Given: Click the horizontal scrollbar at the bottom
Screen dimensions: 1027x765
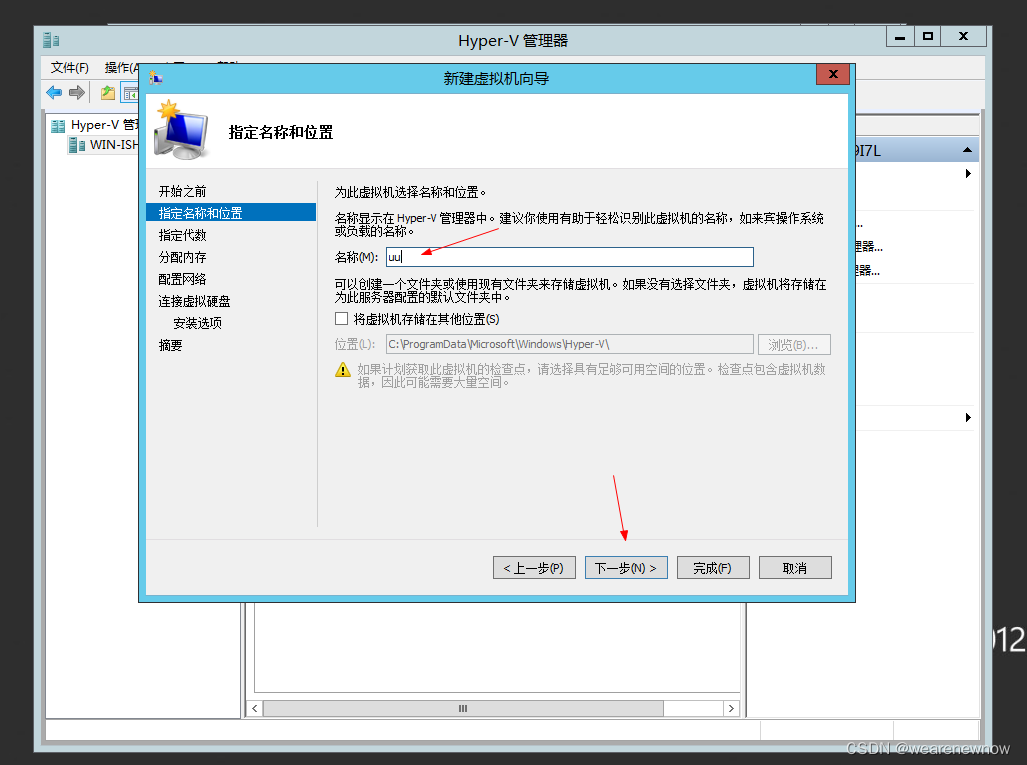Looking at the screenshot, I should click(461, 708).
